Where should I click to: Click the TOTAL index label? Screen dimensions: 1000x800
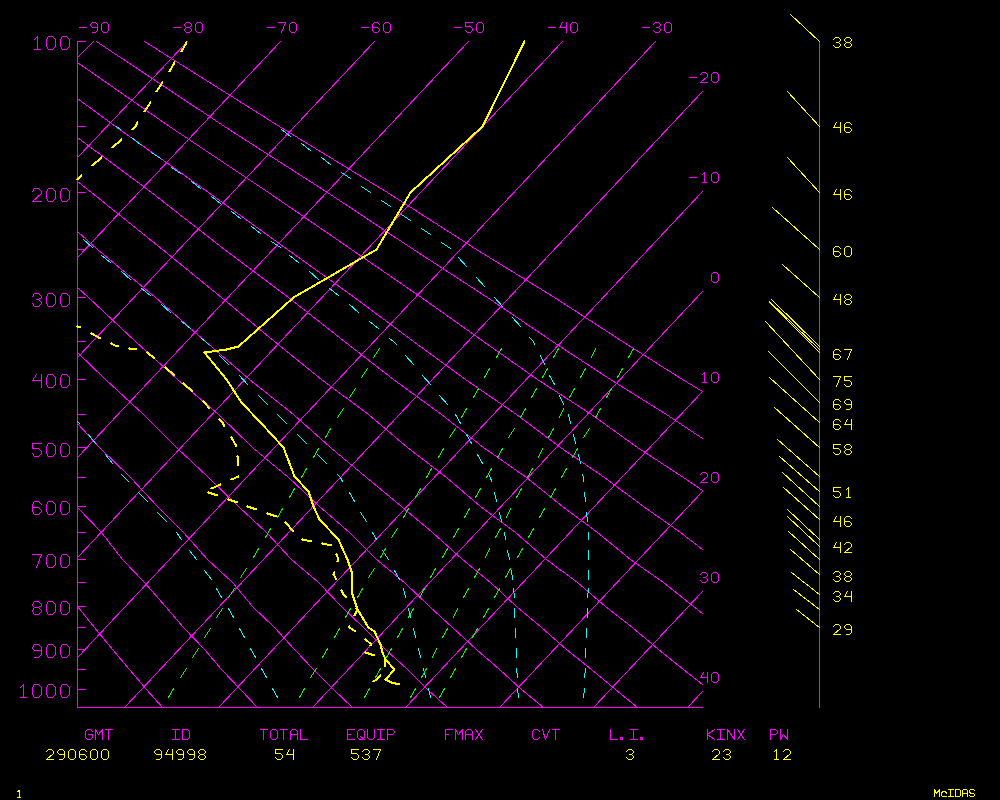point(284,735)
